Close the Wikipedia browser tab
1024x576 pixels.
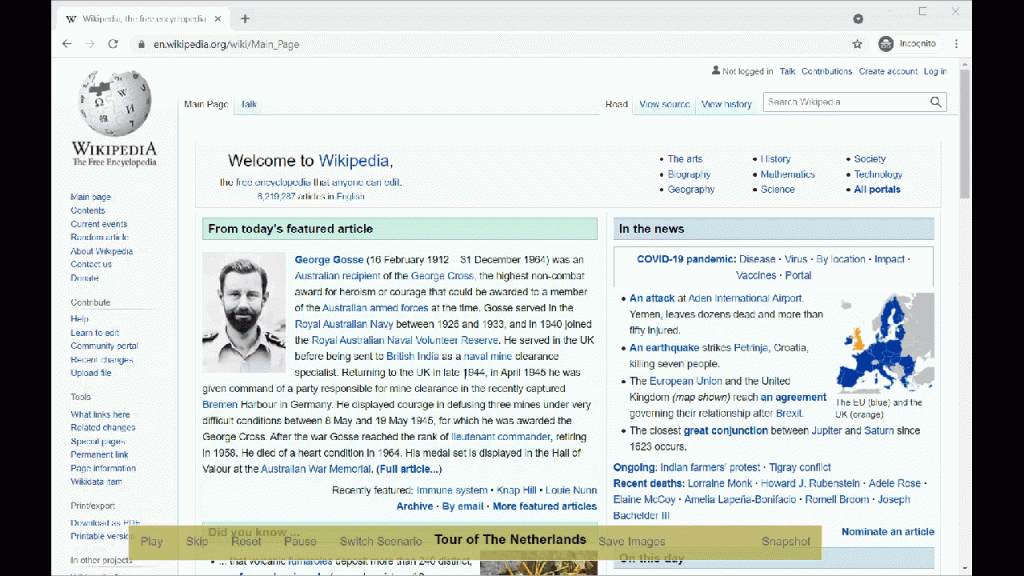click(x=218, y=19)
